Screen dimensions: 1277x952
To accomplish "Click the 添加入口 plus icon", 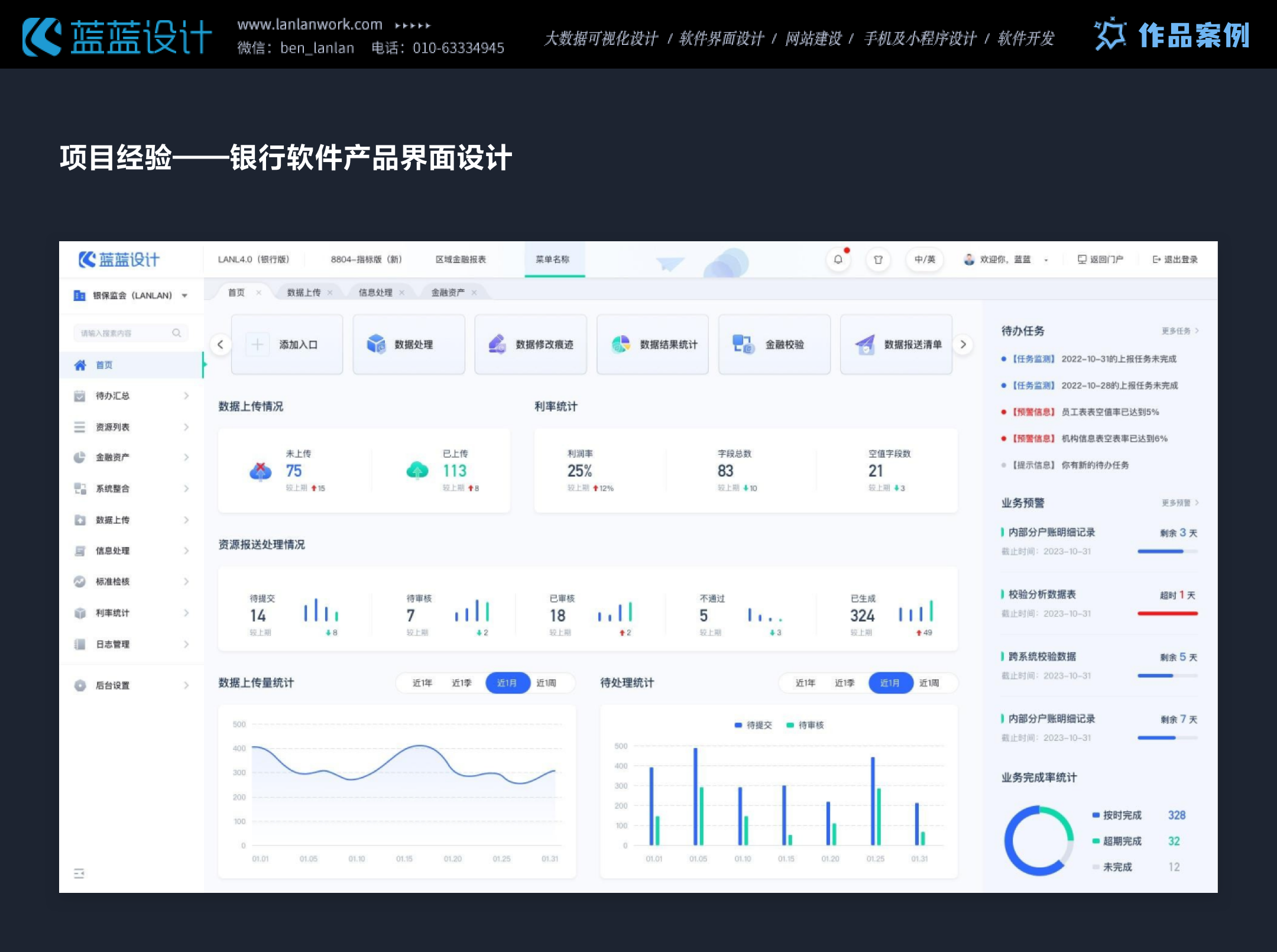I will 257,344.
